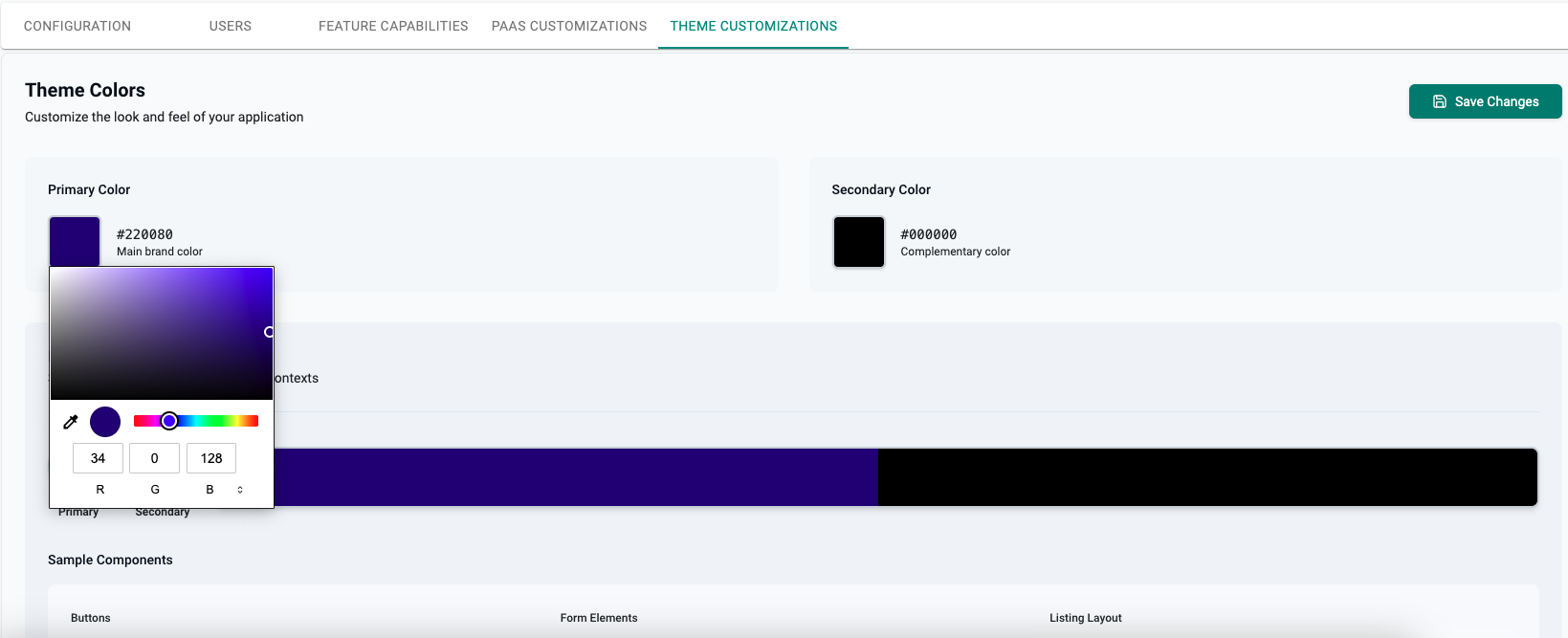Click the Form Elements section label
The width and height of the screenshot is (1568, 638).
(x=599, y=618)
